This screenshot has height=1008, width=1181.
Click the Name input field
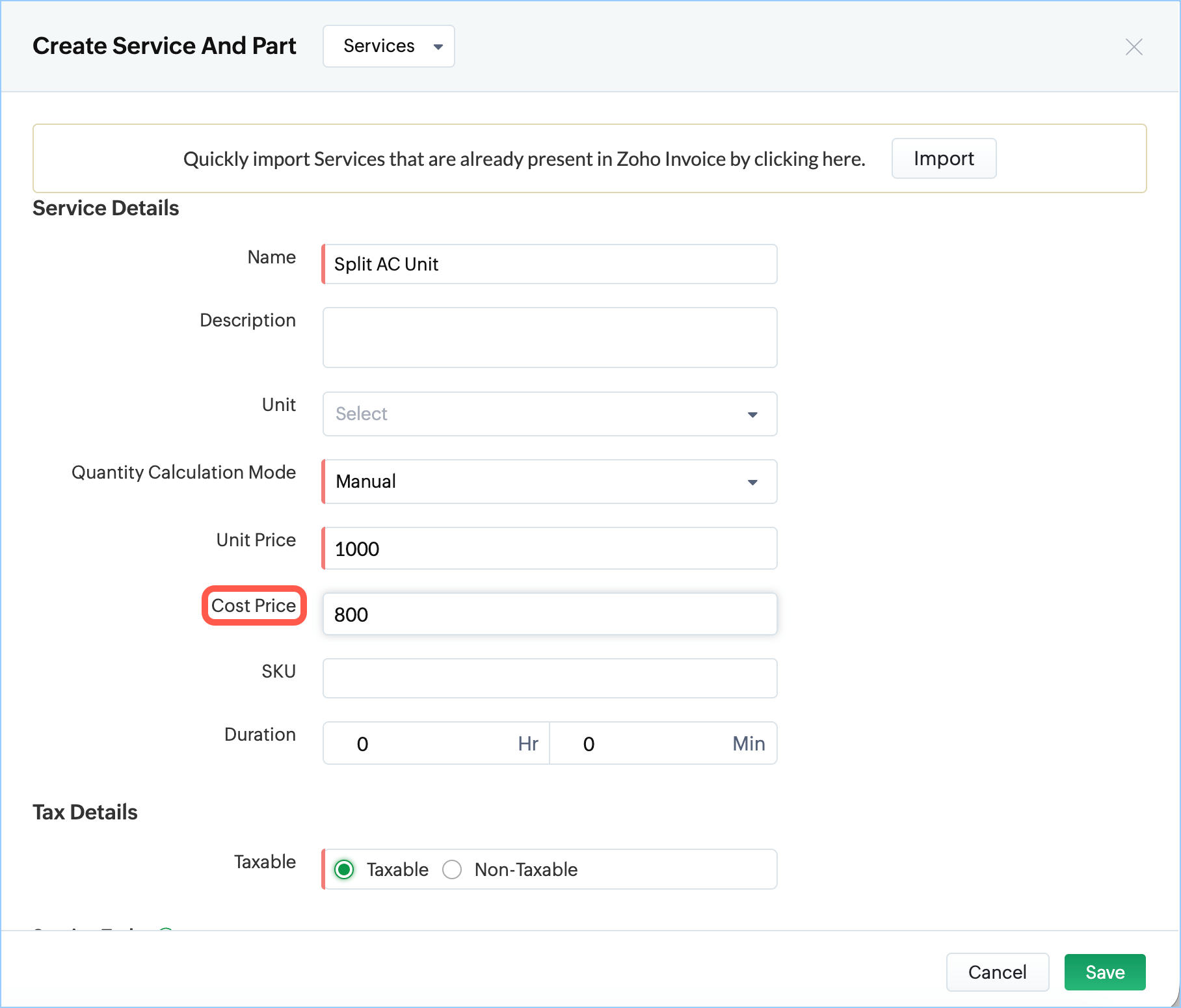pyautogui.click(x=550, y=264)
